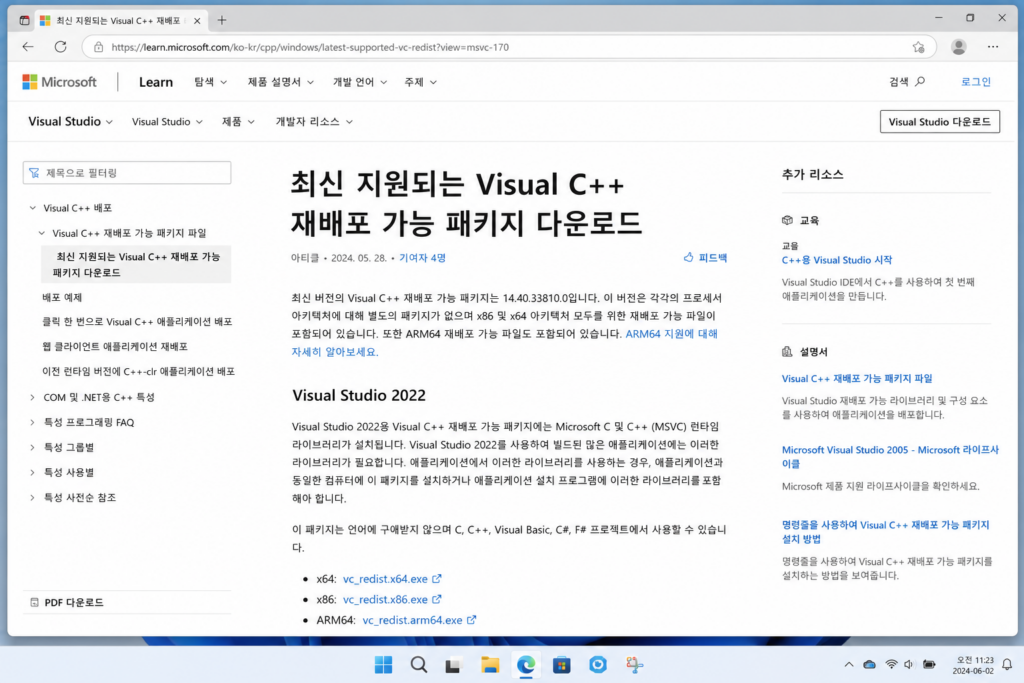
Task: Add page to favorites star icon
Action: click(918, 47)
